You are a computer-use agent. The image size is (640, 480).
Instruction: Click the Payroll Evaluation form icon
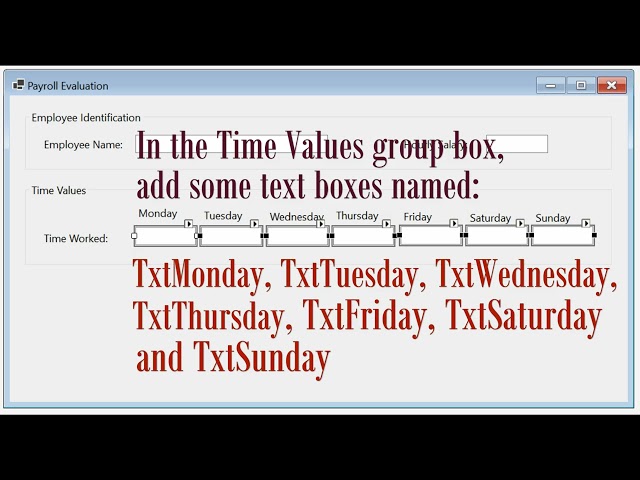(x=18, y=85)
